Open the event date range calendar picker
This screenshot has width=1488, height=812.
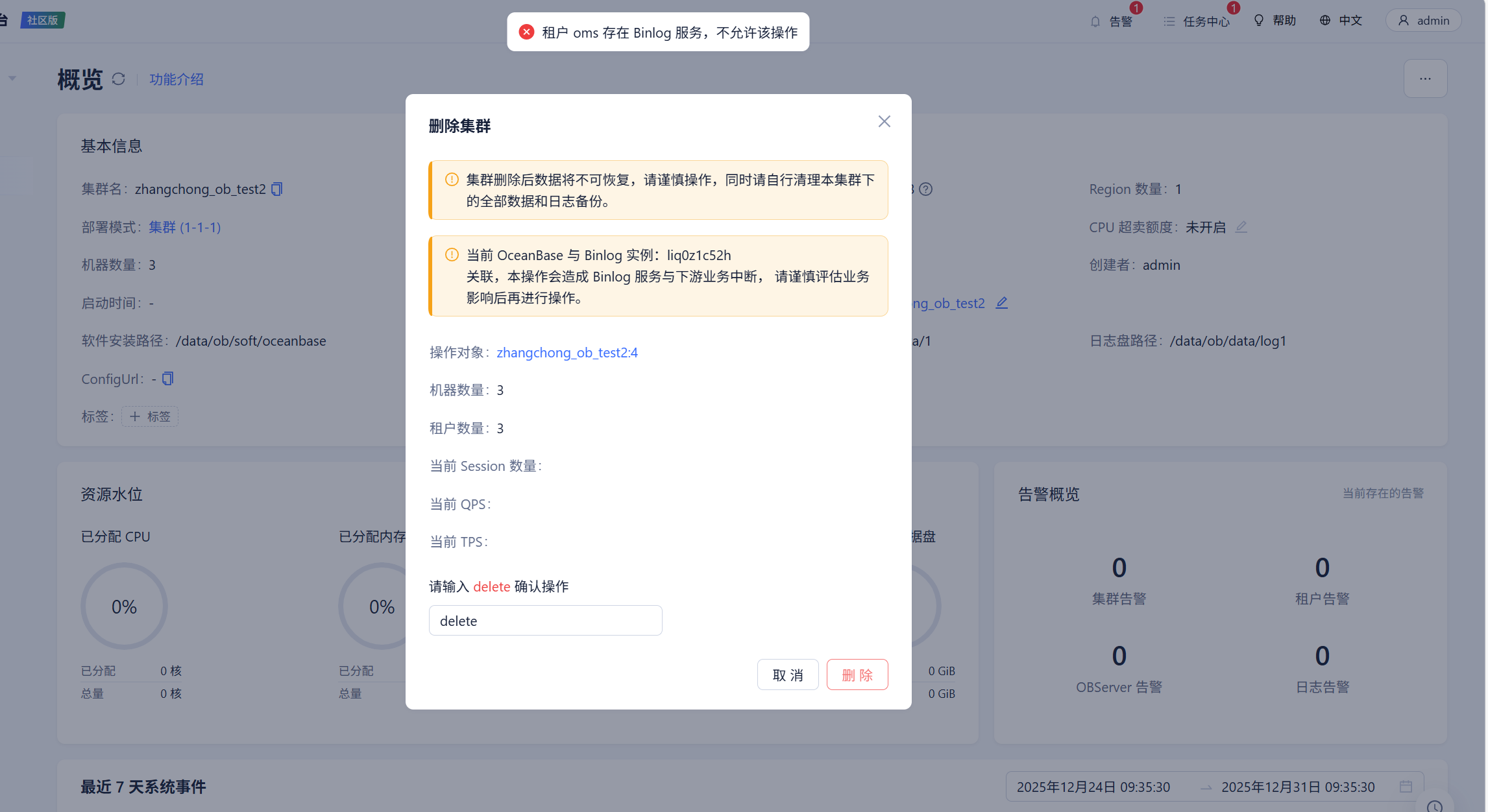point(1406,787)
